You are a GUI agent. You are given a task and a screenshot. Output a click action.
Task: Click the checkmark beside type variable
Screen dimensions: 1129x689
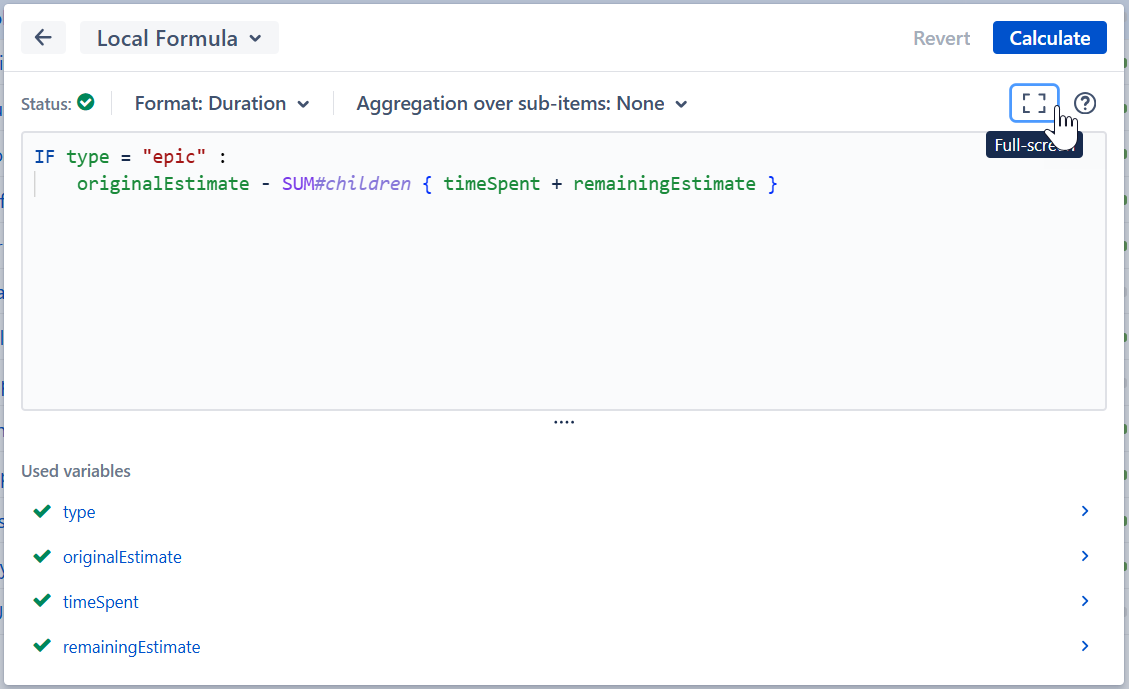tap(41, 511)
